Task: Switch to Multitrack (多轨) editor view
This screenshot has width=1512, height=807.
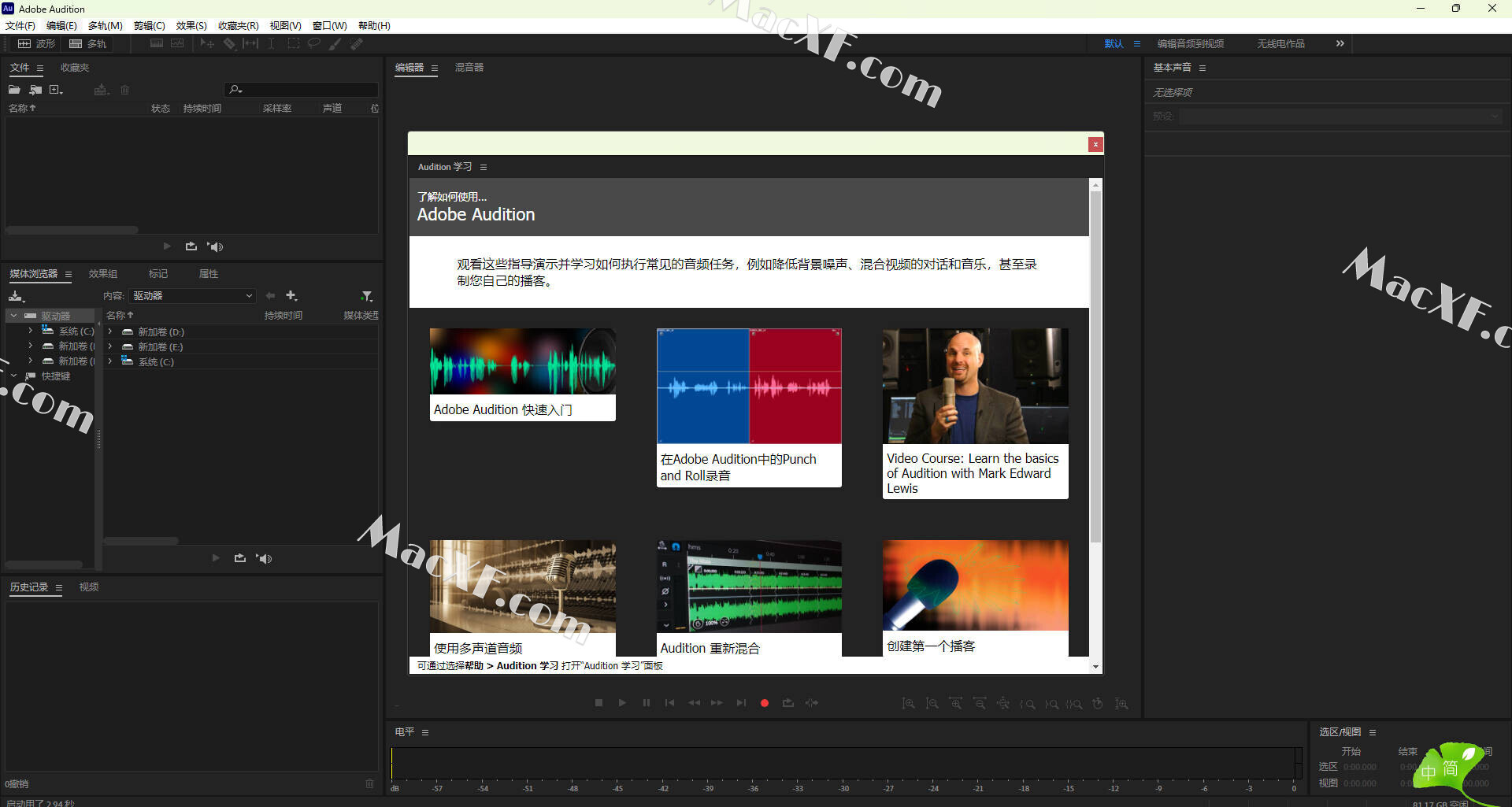Action: pyautogui.click(x=87, y=44)
